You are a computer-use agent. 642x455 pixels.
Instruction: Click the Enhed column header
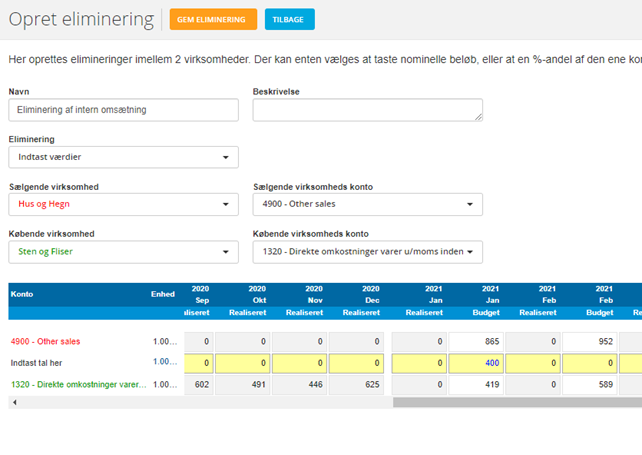(162, 294)
